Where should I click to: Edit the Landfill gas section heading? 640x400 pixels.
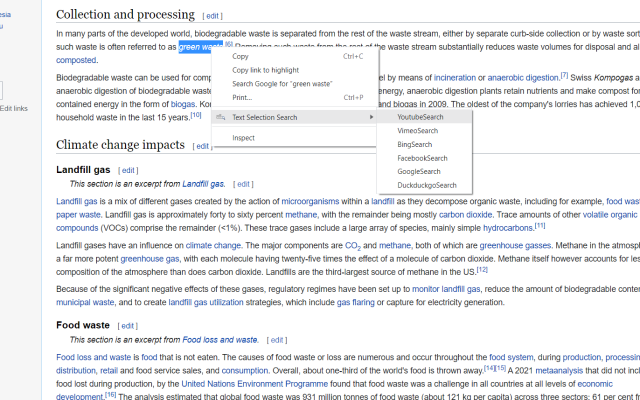[x=128, y=170]
